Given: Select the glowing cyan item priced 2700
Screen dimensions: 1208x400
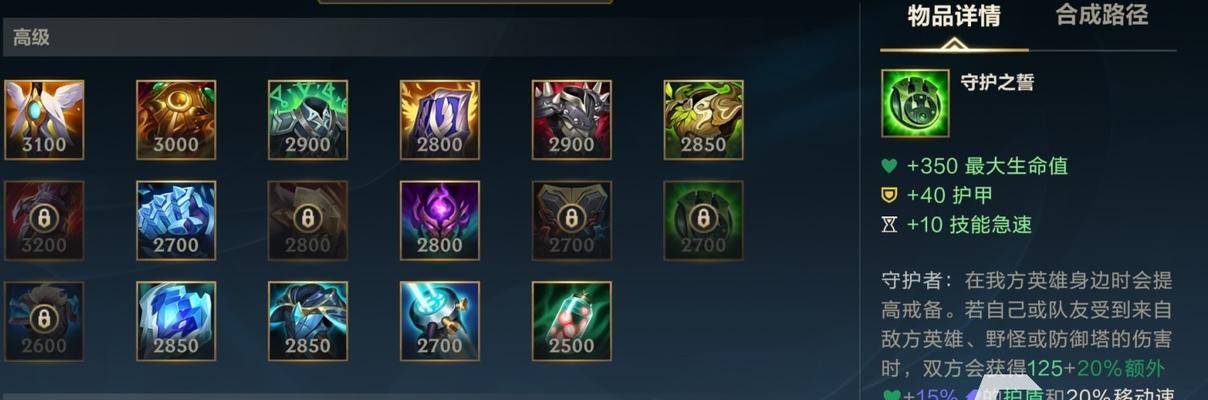Looking at the screenshot, I should pyautogui.click(x=440, y=321).
